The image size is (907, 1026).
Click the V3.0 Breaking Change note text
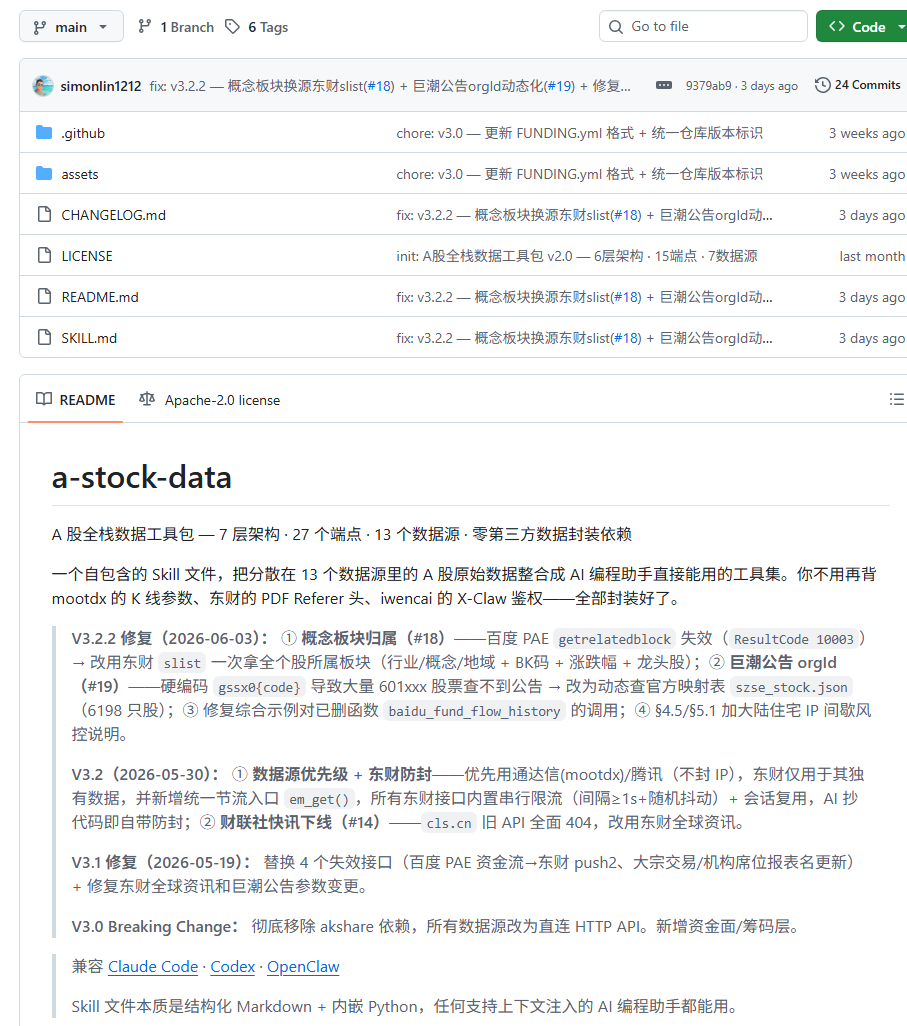click(x=435, y=927)
